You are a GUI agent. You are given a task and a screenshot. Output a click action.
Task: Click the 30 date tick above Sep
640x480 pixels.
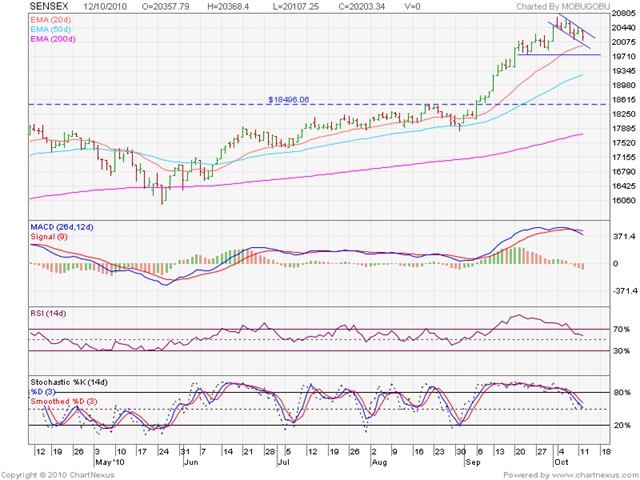click(x=461, y=452)
